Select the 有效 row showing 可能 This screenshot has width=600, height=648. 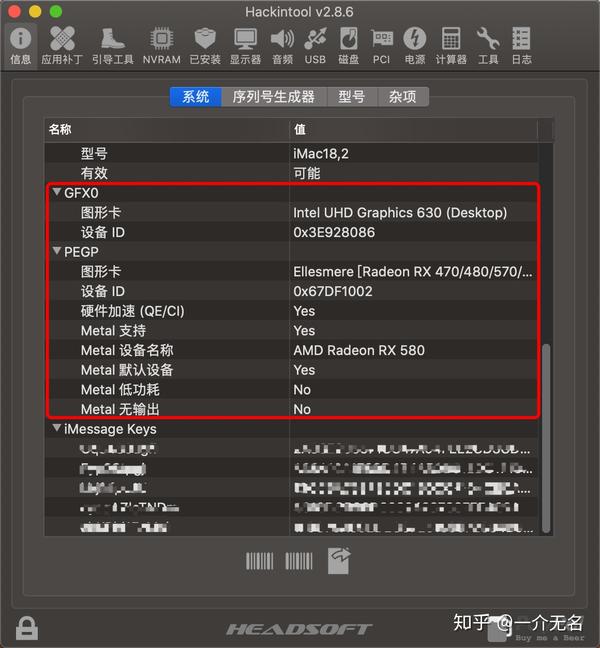[291, 173]
